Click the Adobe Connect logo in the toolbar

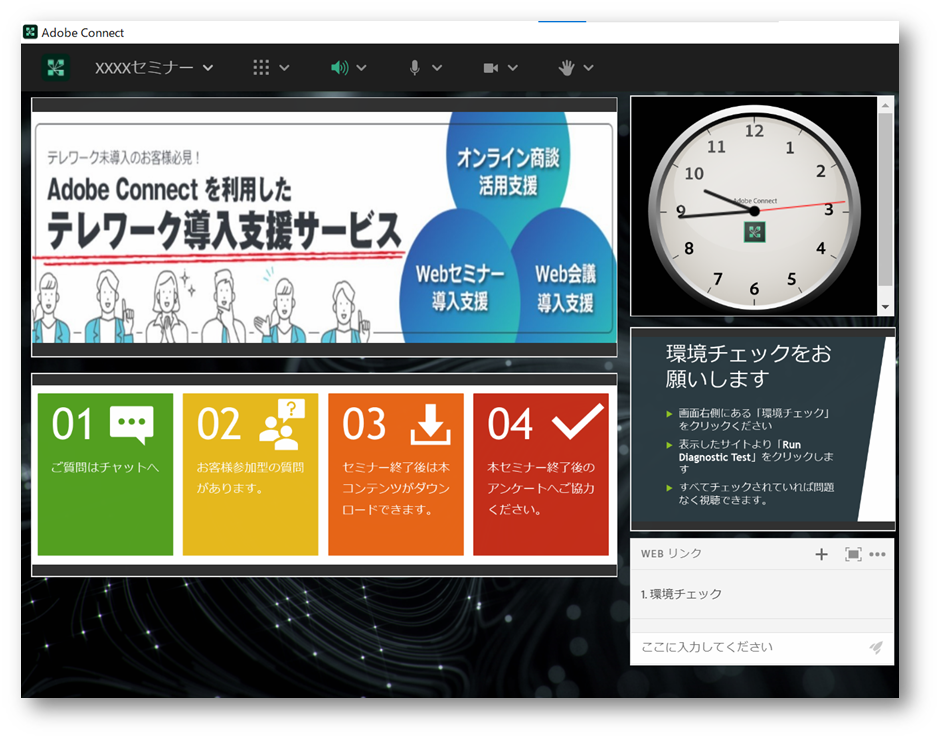tap(55, 67)
